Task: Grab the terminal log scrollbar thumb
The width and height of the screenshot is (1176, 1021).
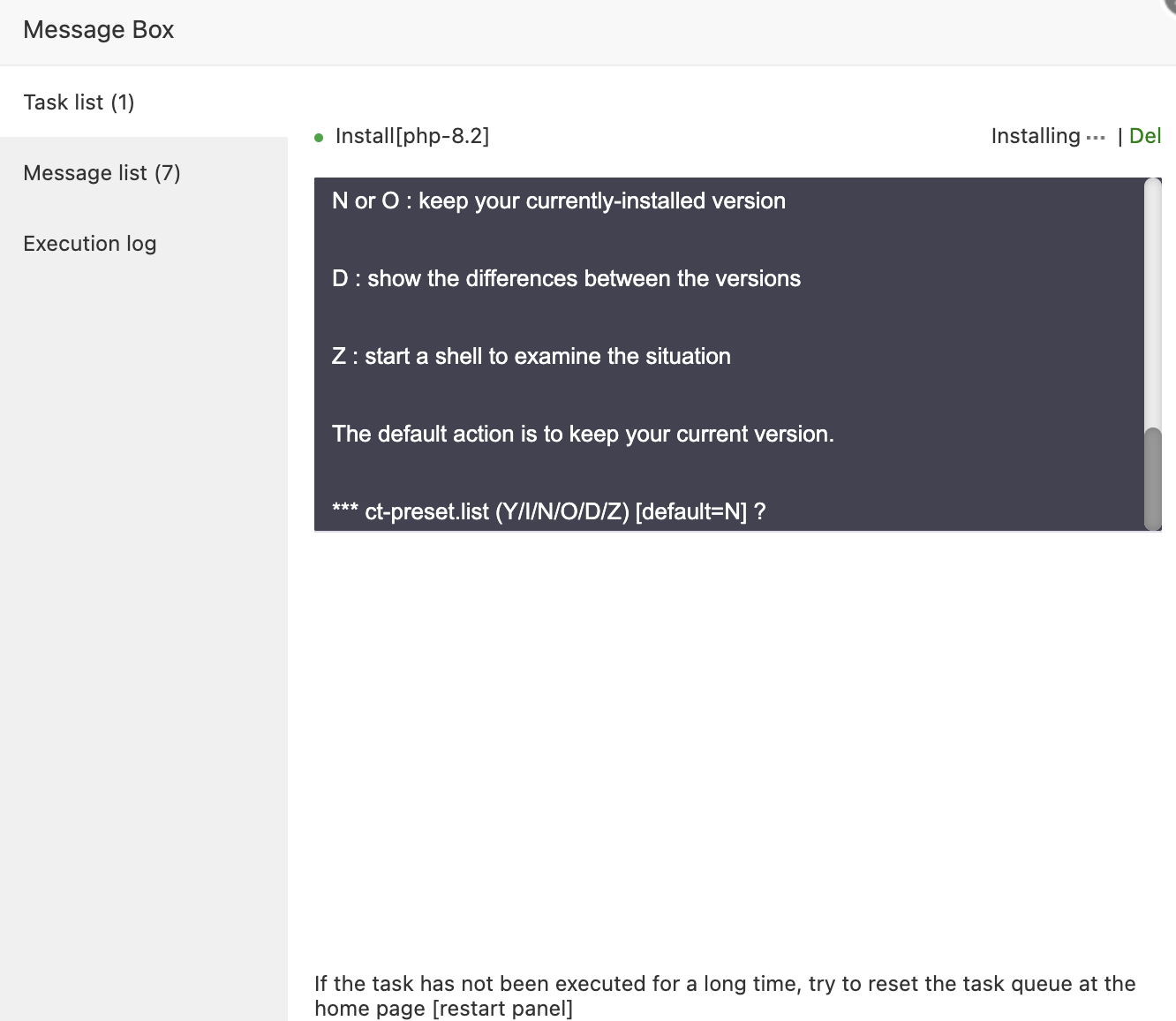Action: pos(1152,478)
